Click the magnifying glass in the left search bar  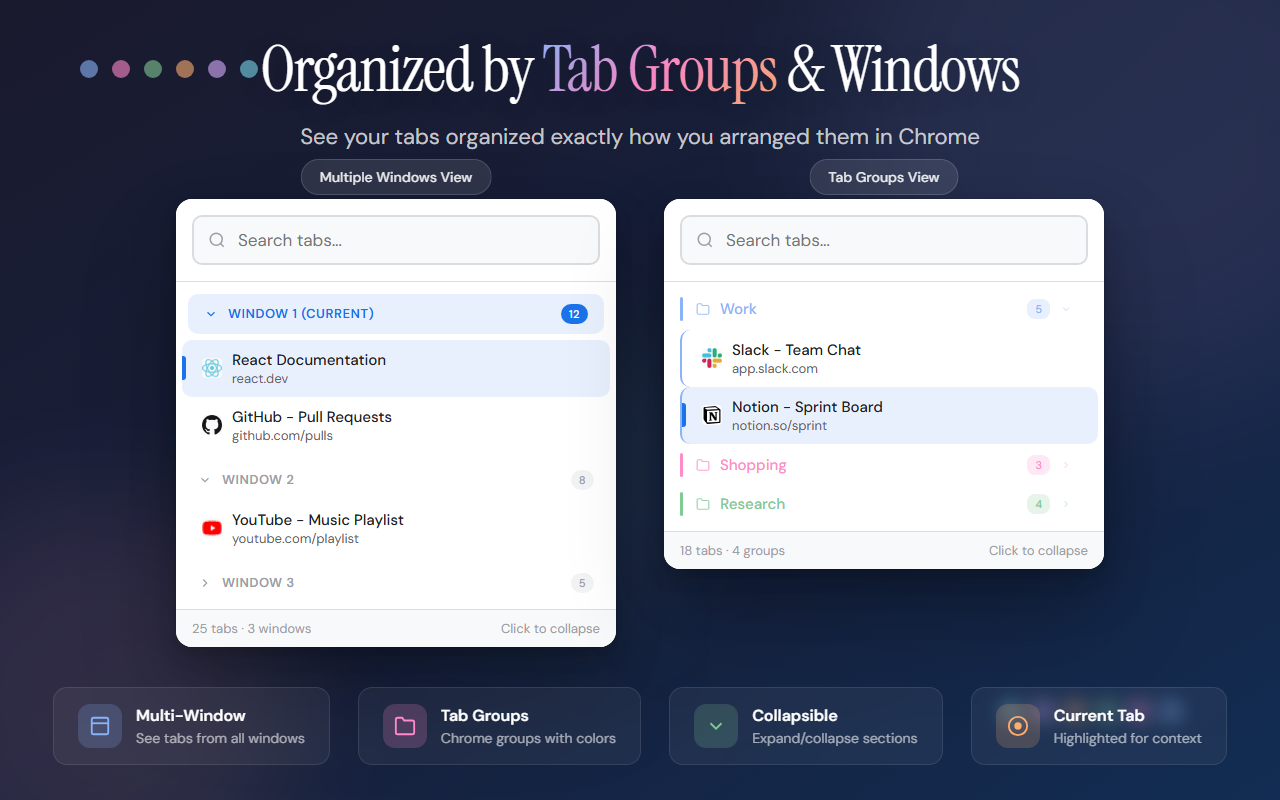click(x=217, y=240)
